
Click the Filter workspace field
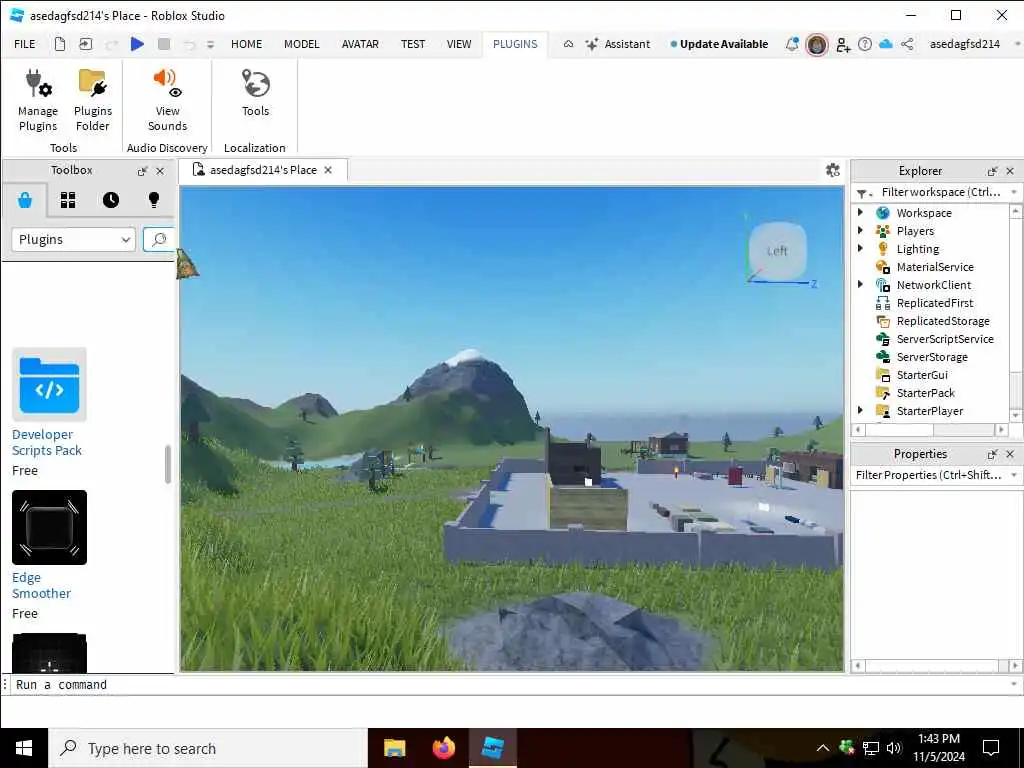[x=941, y=192]
